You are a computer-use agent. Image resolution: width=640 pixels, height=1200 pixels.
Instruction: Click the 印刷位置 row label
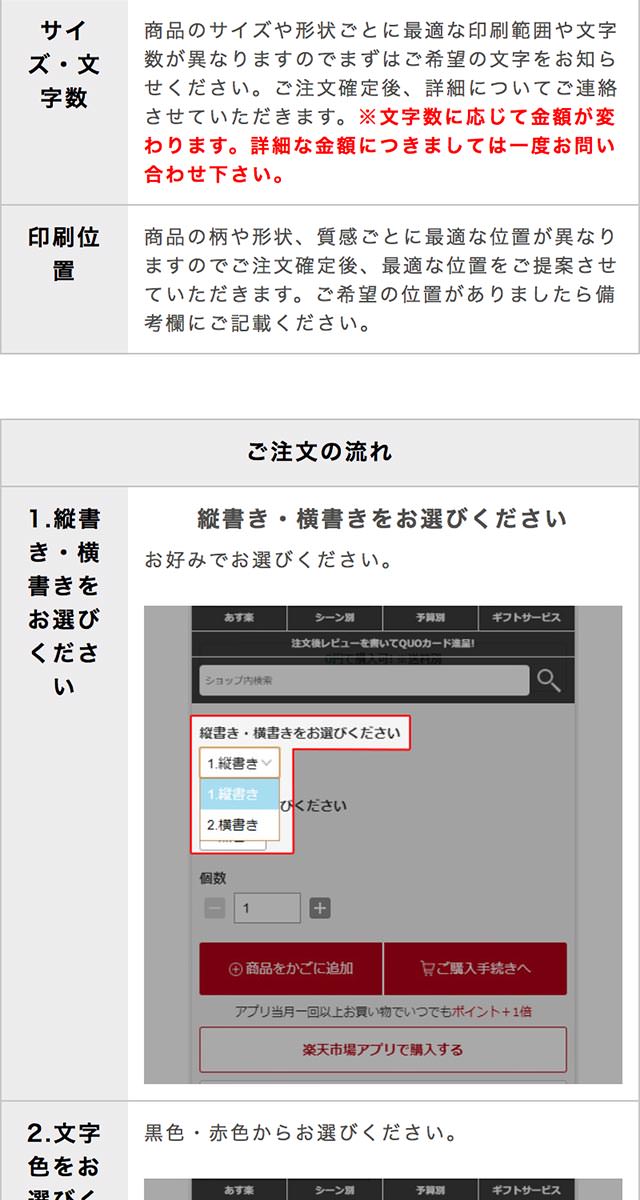[x=64, y=254]
